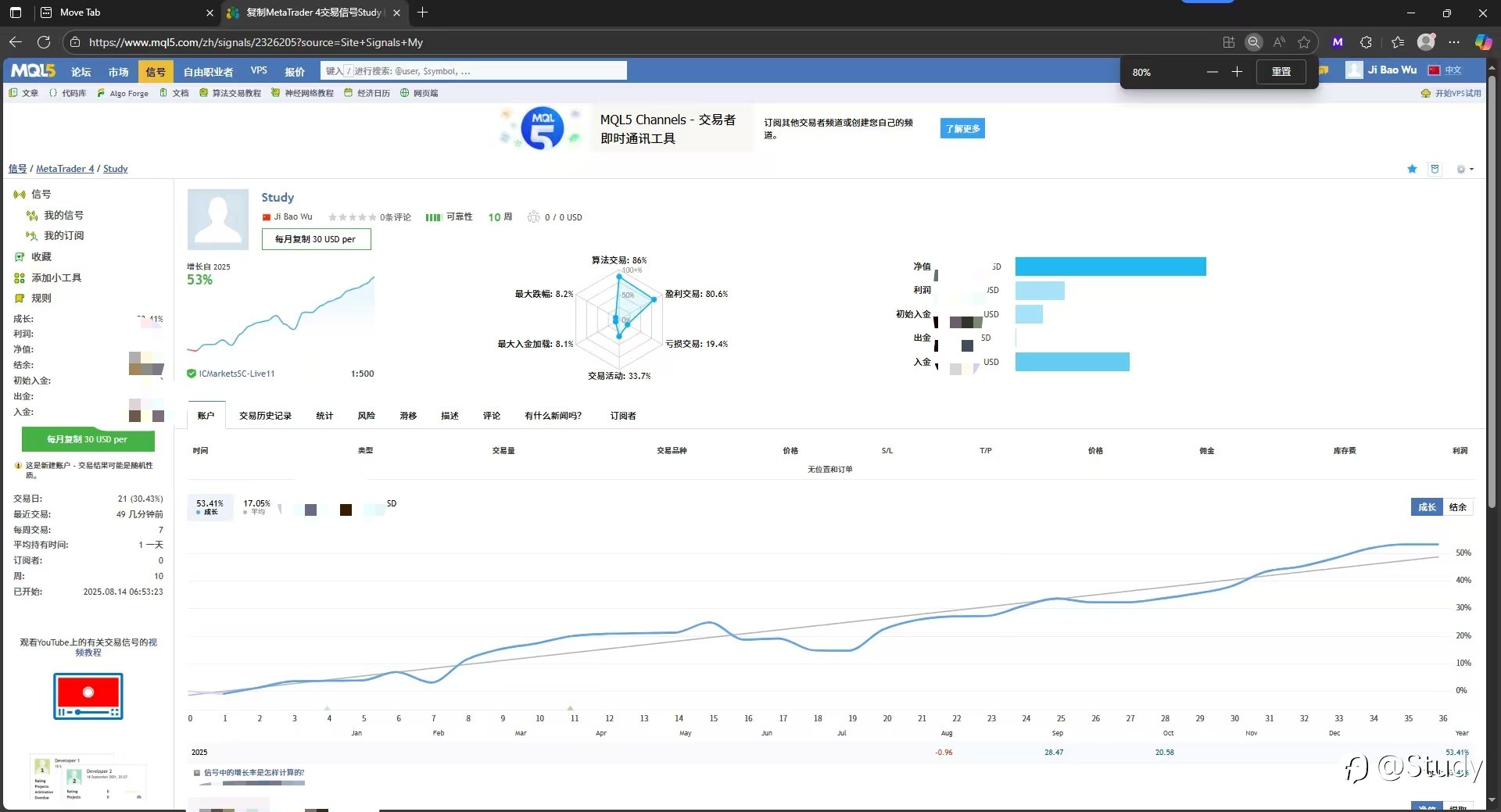Open the browser favorites list icon

[1398, 42]
